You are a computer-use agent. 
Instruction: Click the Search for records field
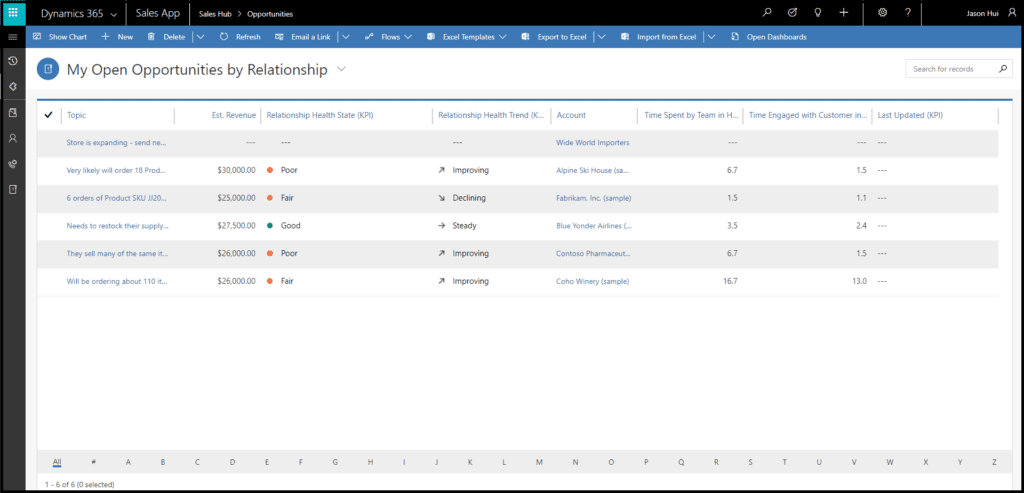click(x=950, y=69)
